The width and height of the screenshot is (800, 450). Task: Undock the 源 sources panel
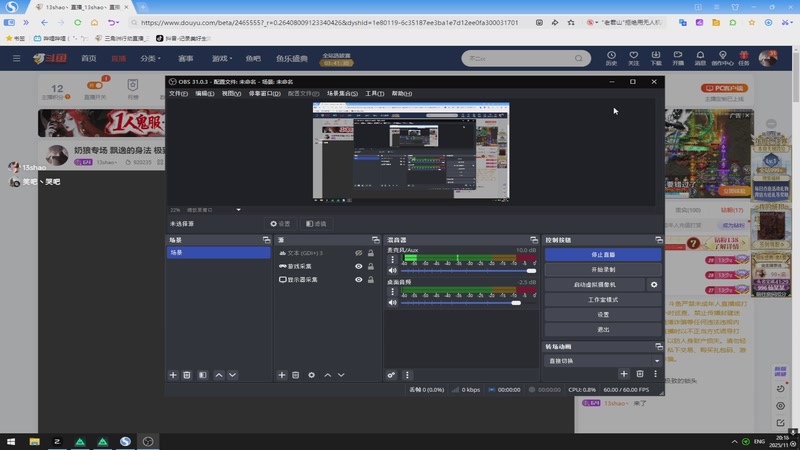click(376, 240)
